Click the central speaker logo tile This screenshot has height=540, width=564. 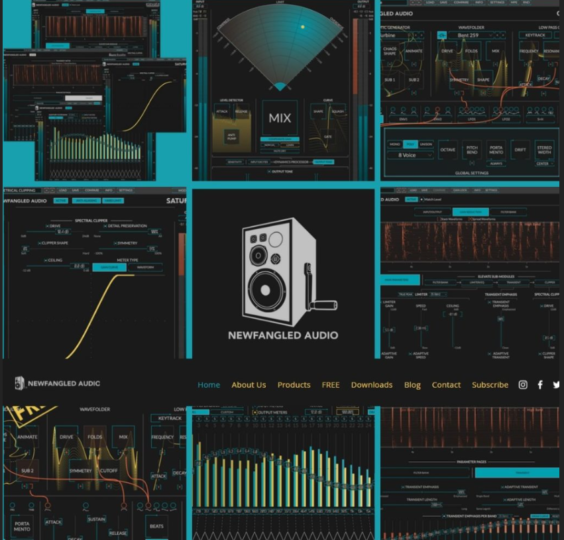[283, 274]
